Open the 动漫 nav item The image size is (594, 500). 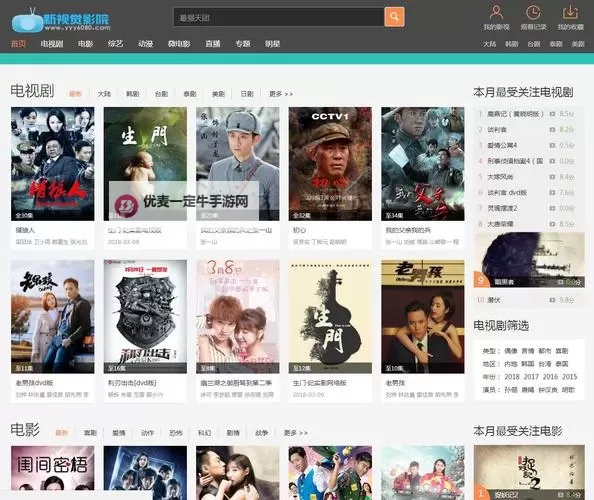(145, 44)
